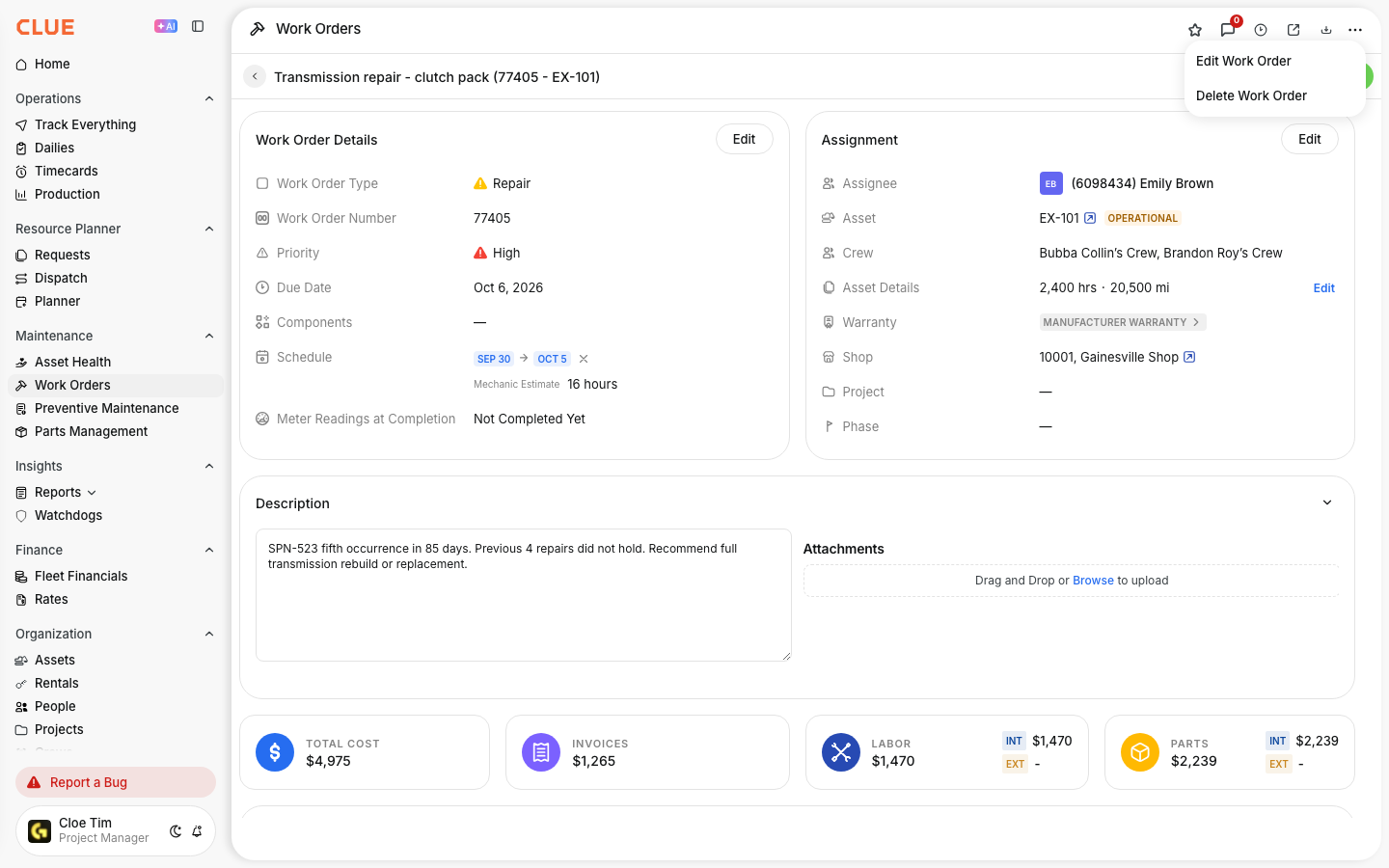This screenshot has width=1389, height=868.
Task: Collapse the Finance sidebar section
Action: click(209, 550)
